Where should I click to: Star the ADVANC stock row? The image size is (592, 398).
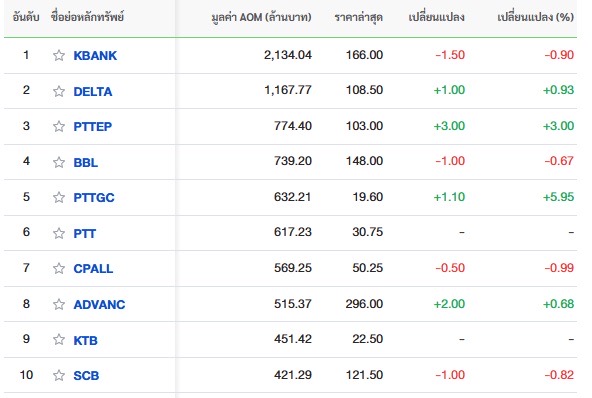[x=59, y=304]
